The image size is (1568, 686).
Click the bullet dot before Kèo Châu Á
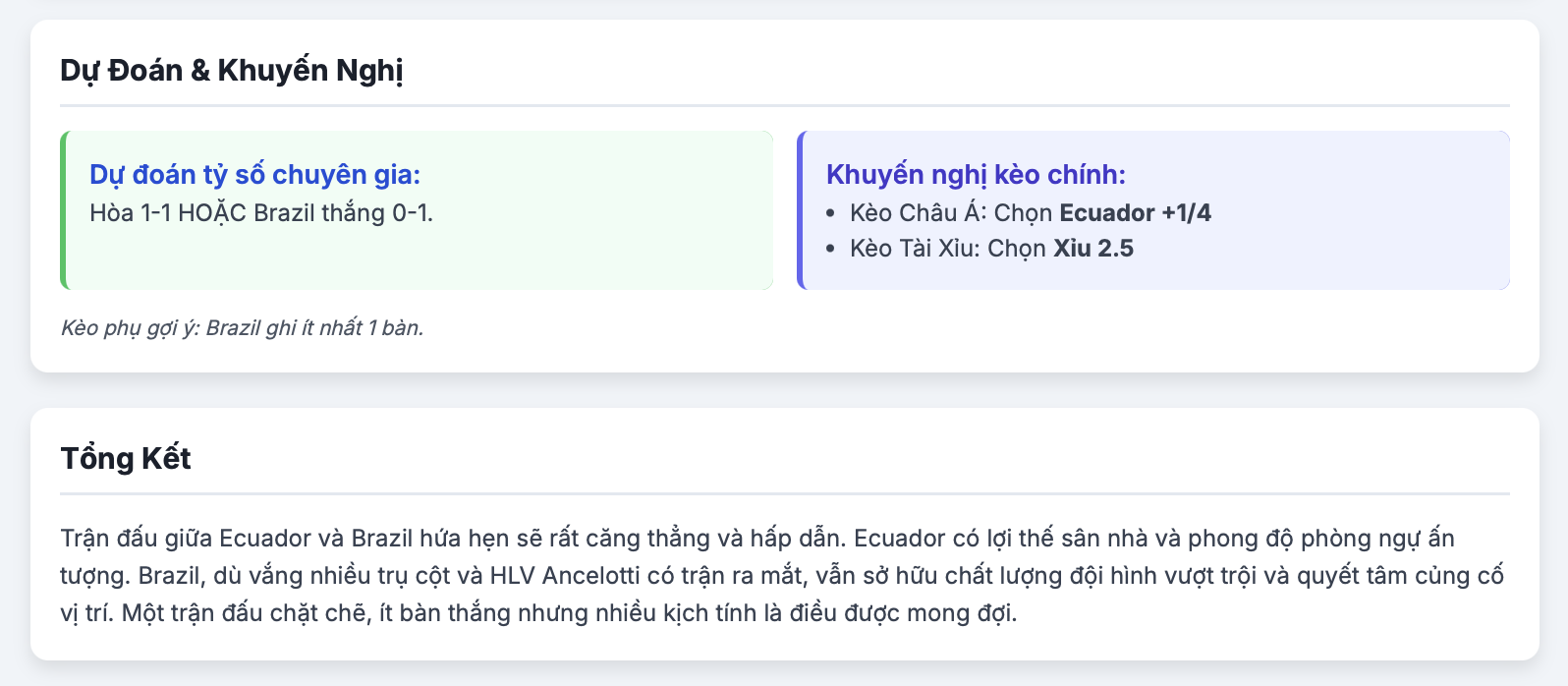click(831, 213)
